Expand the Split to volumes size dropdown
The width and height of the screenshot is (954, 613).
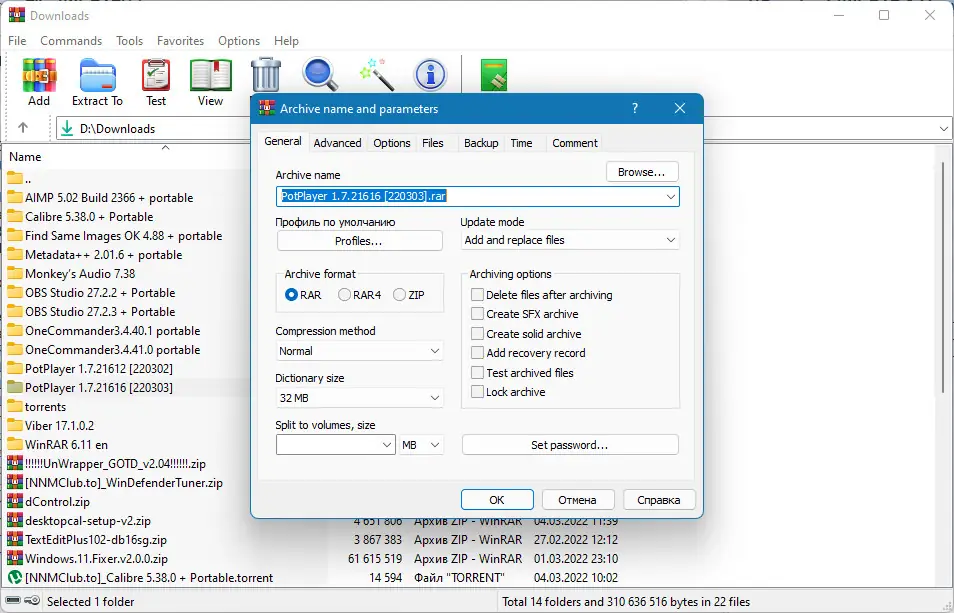coord(387,445)
